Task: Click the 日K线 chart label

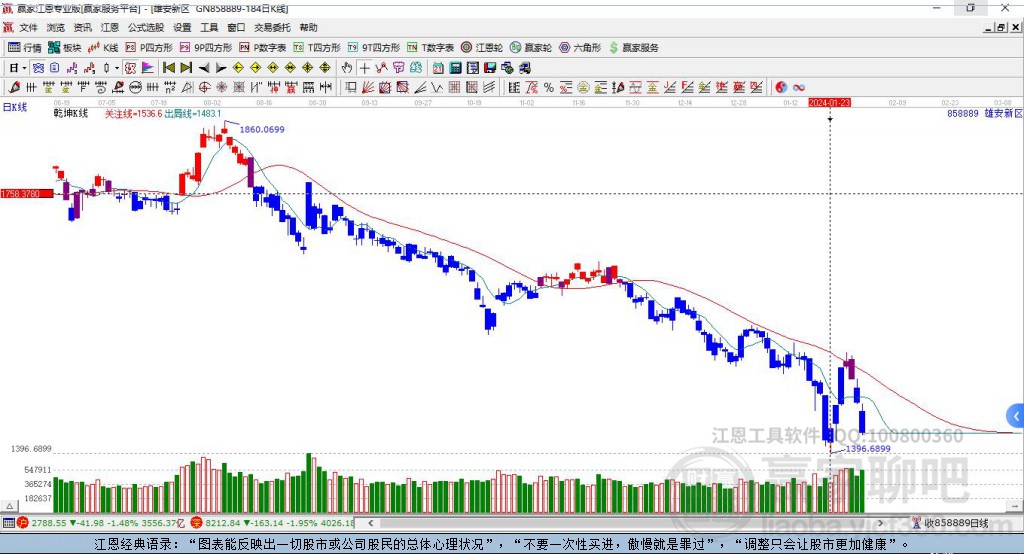Action: point(15,107)
